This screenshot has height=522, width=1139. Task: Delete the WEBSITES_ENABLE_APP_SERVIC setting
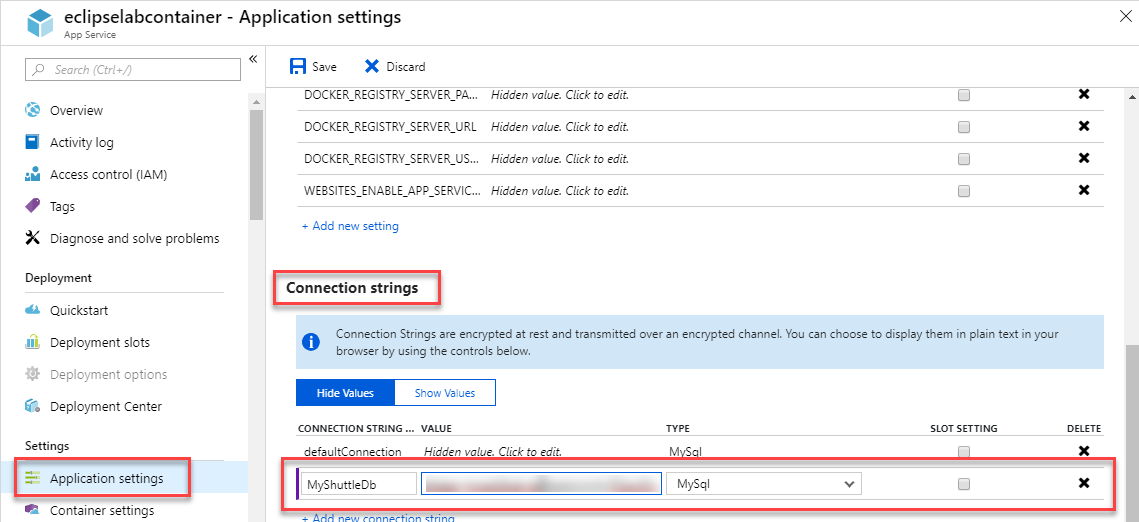(x=1084, y=190)
